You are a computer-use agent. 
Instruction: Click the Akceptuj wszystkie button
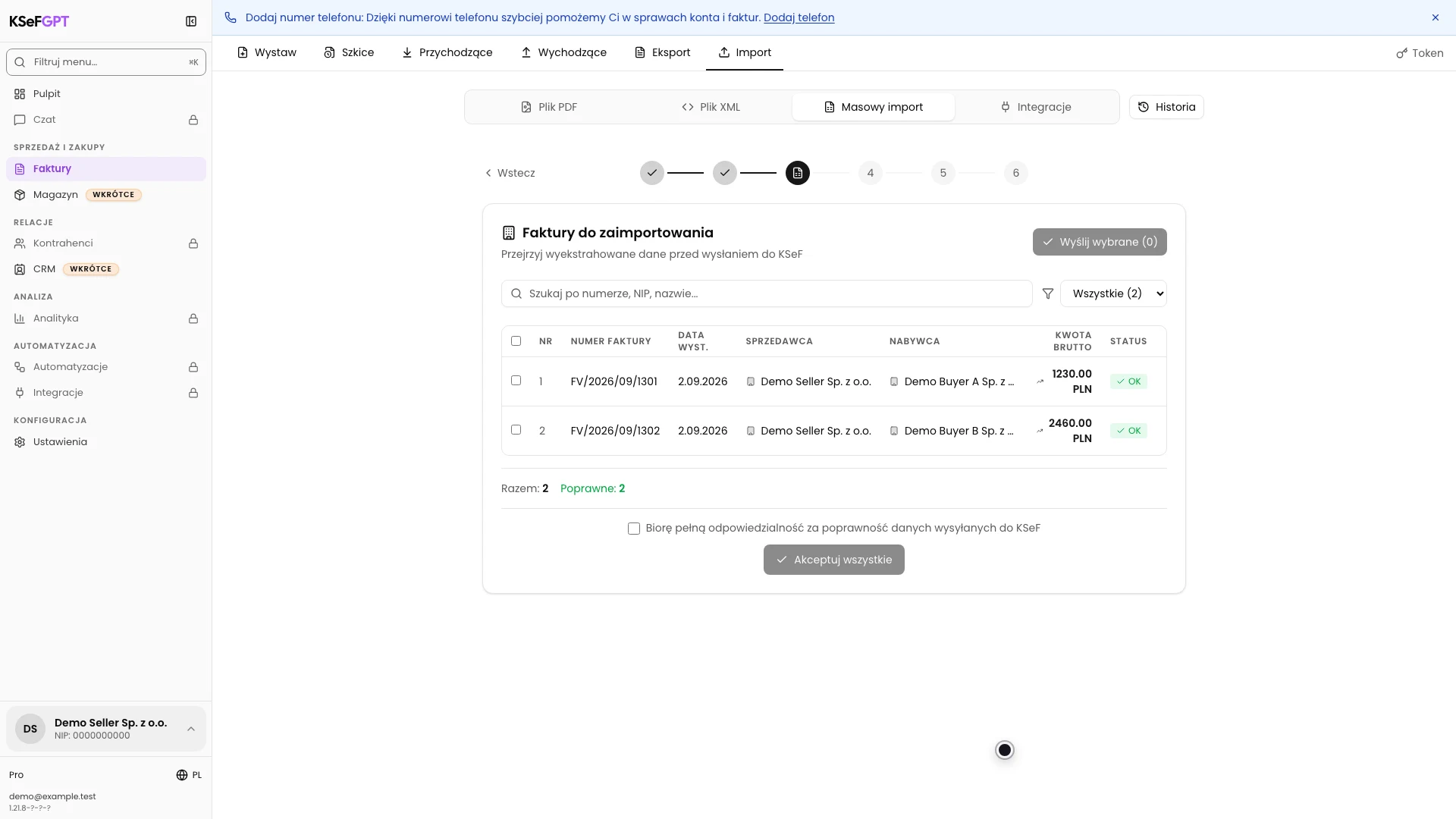click(834, 560)
